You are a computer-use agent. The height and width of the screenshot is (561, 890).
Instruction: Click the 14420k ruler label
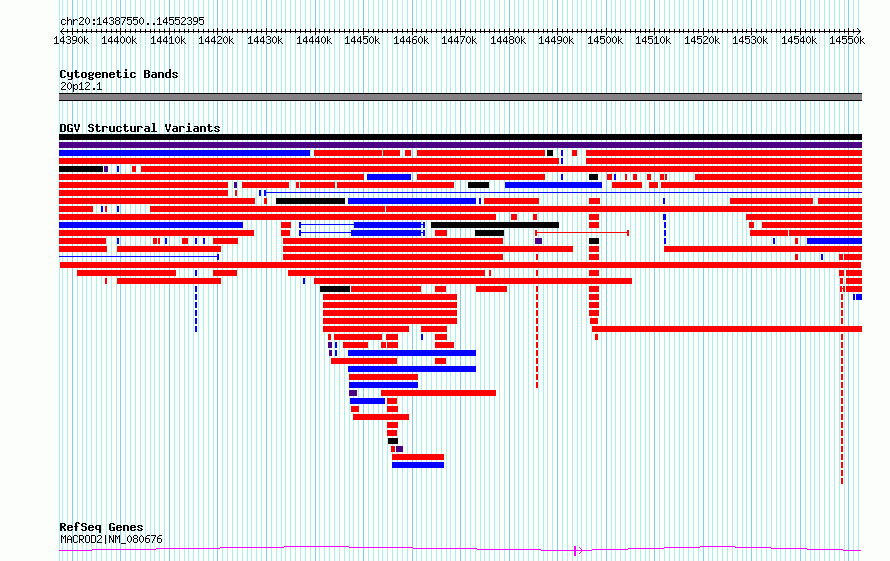click(216, 40)
